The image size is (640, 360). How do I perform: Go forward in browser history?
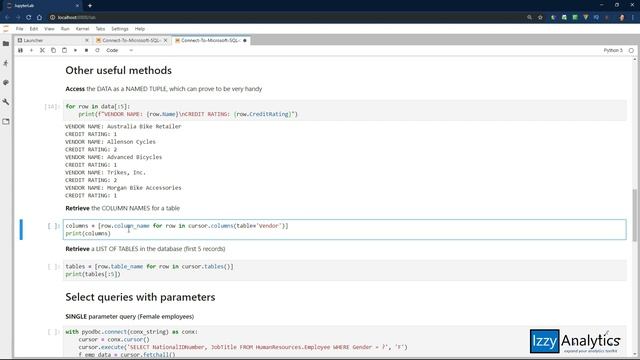[x=18, y=17]
